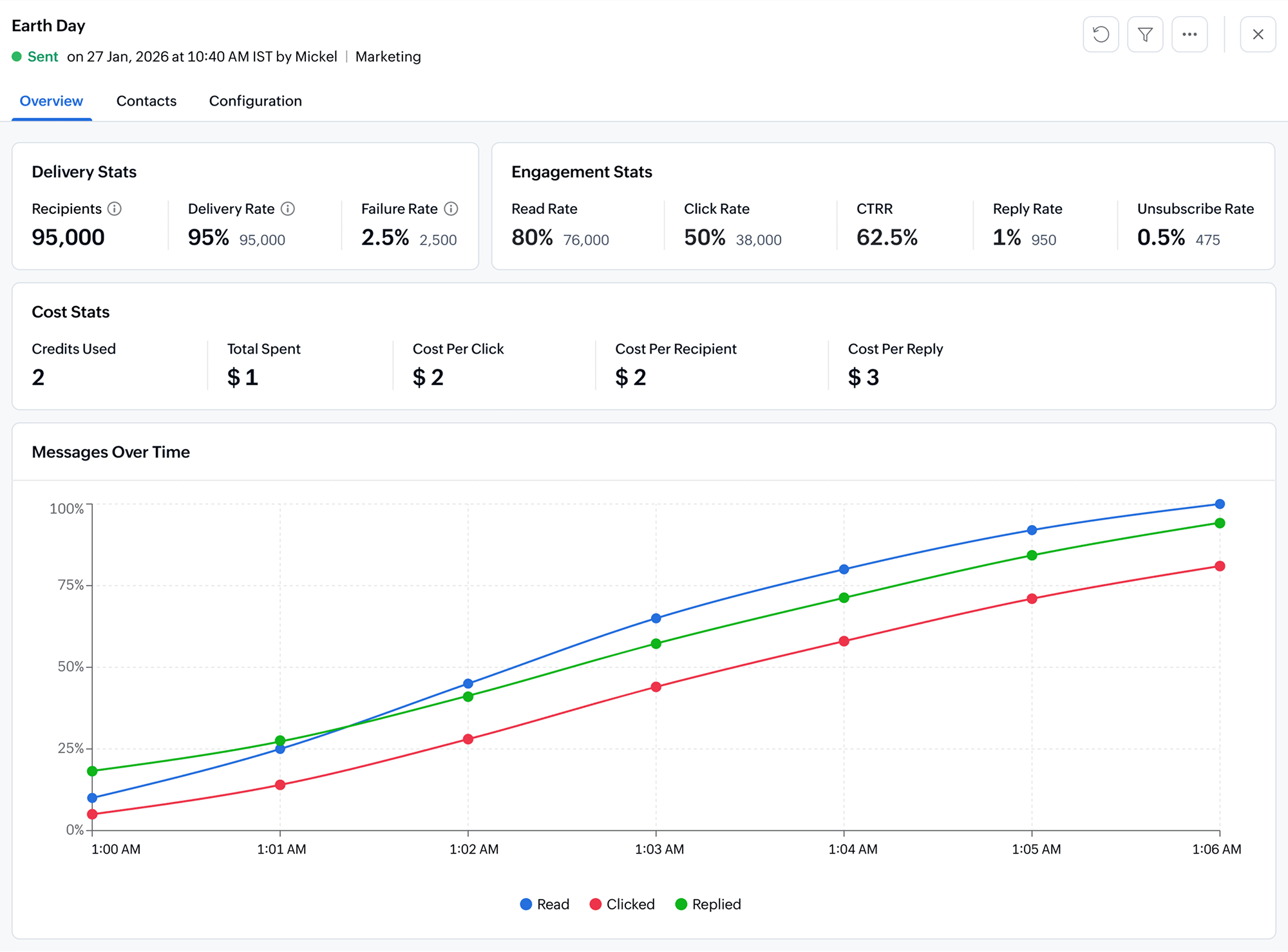The image size is (1288, 952).
Task: Click the Messages Over Time heading
Action: 111,452
